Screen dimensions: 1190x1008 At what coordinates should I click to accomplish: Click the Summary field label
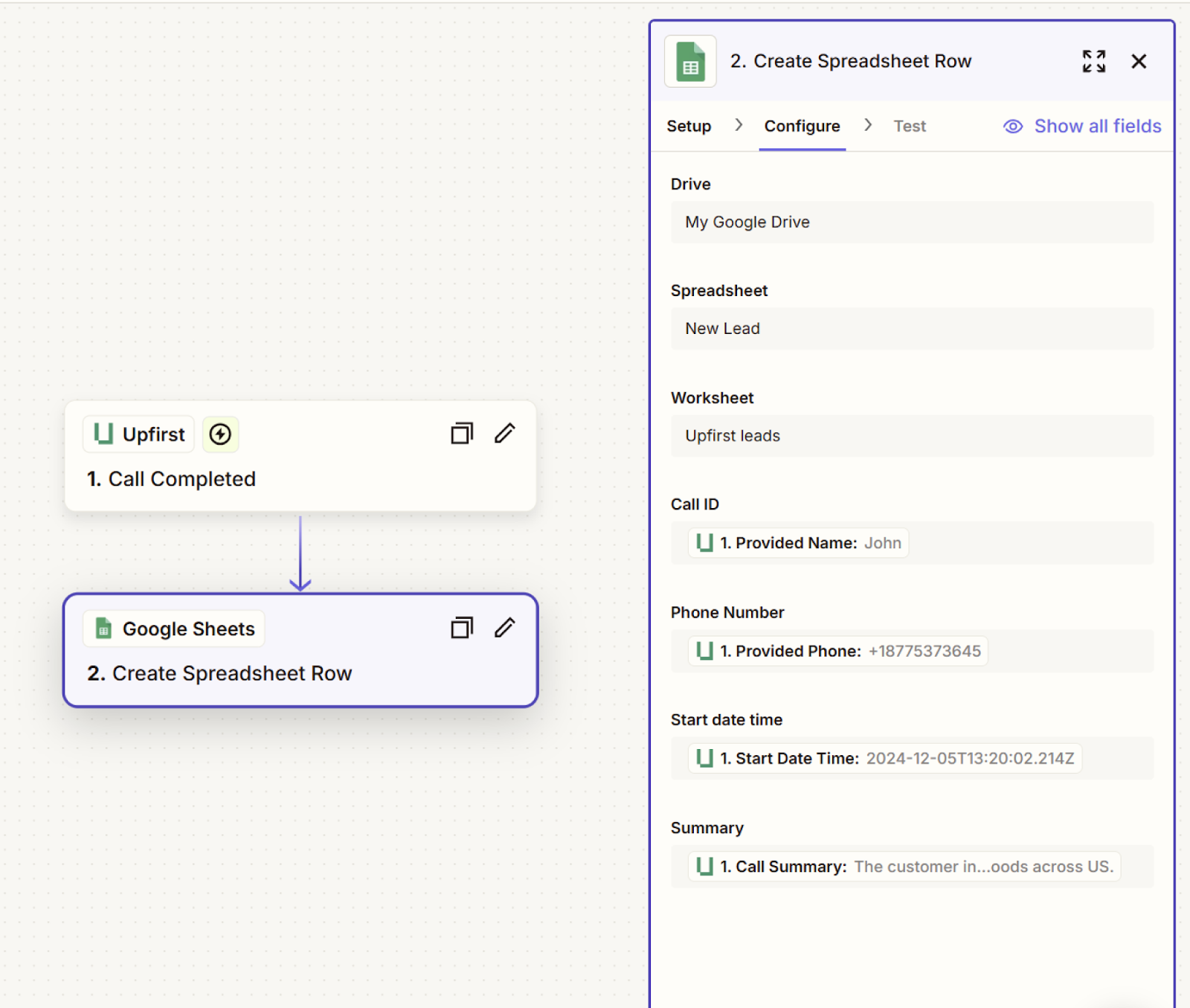tap(707, 828)
